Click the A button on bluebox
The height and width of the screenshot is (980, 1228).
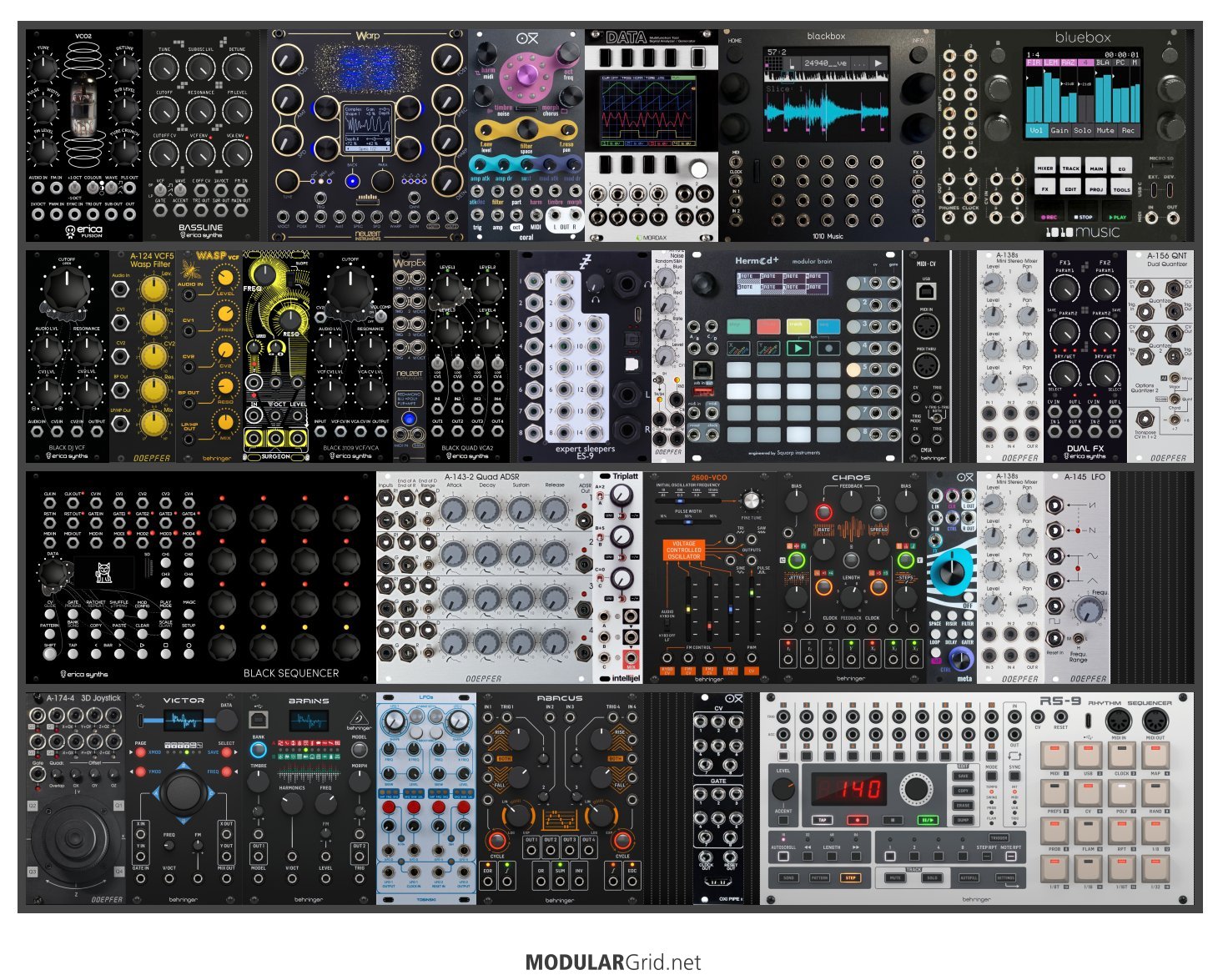1169,54
